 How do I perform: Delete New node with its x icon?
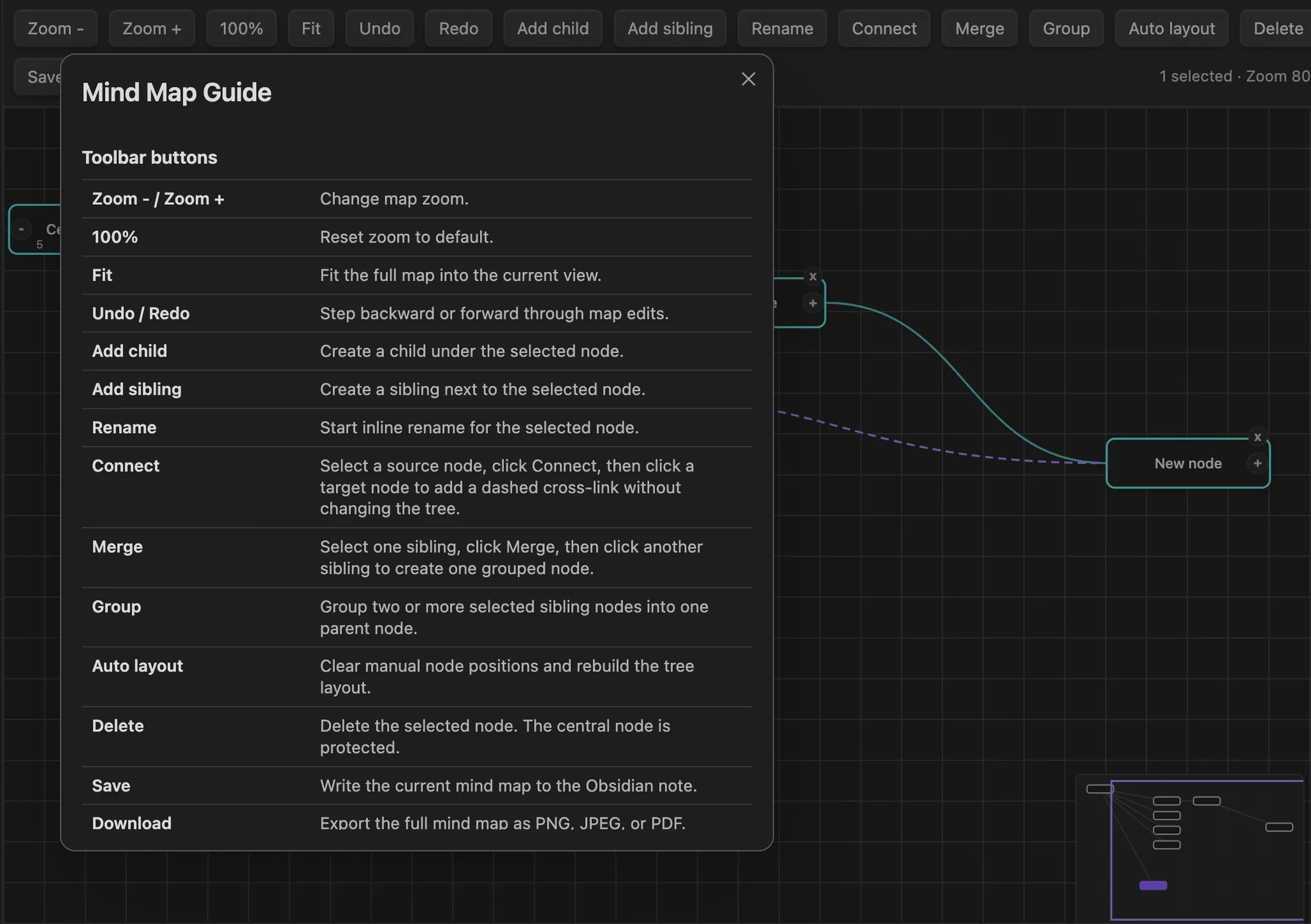[1257, 437]
